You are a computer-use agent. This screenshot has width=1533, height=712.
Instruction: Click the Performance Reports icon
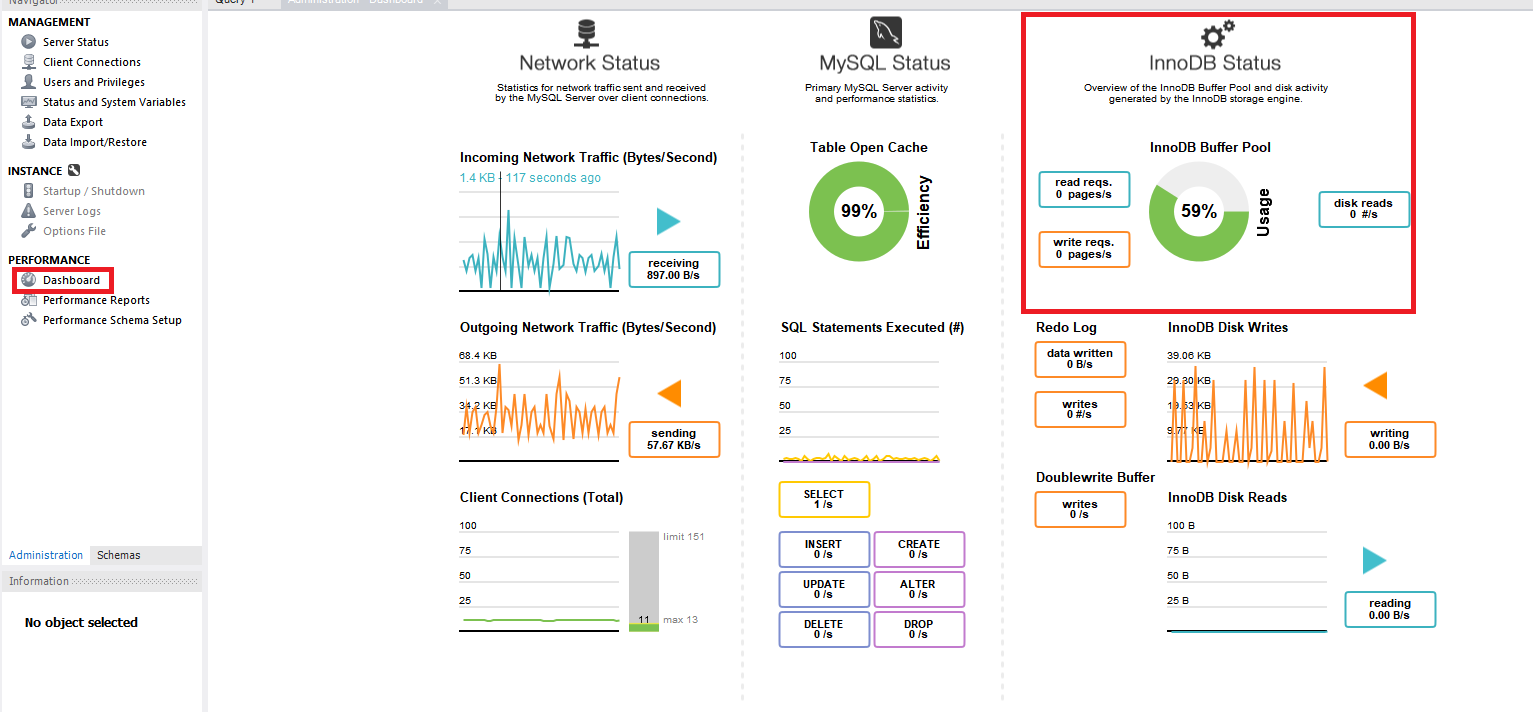click(x=29, y=300)
